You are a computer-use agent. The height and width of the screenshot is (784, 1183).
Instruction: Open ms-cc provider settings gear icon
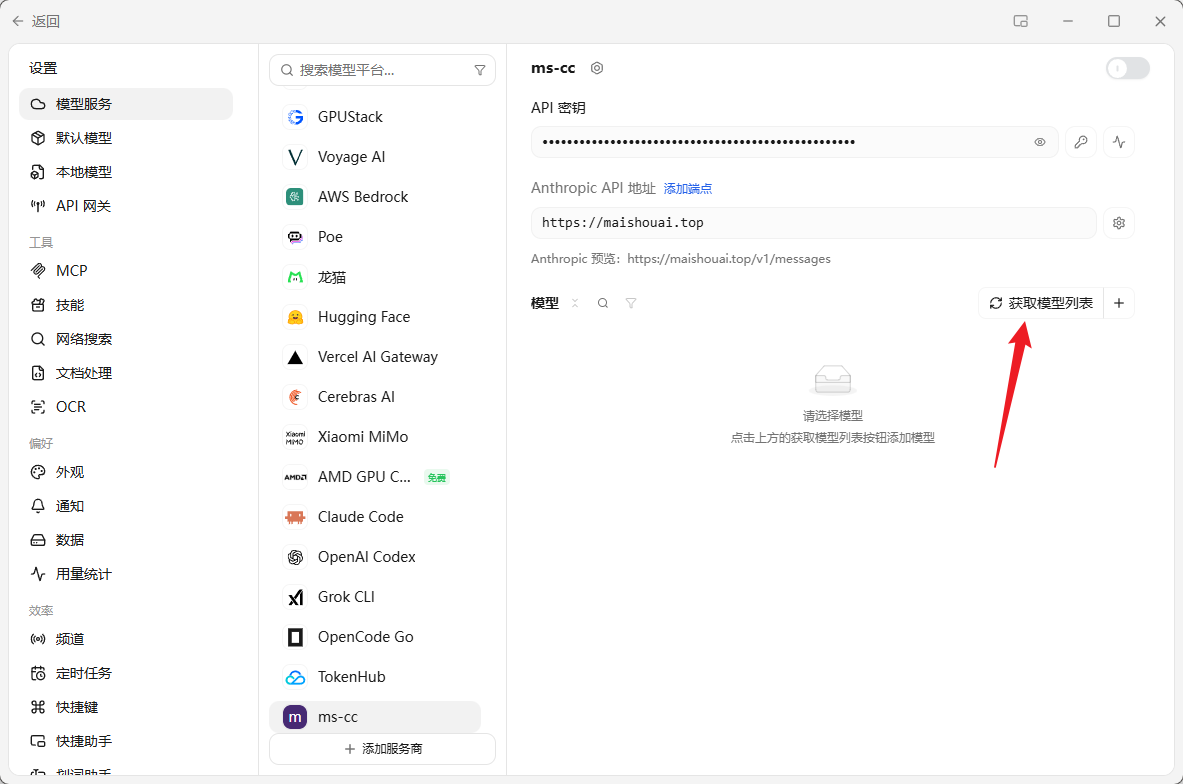[597, 68]
